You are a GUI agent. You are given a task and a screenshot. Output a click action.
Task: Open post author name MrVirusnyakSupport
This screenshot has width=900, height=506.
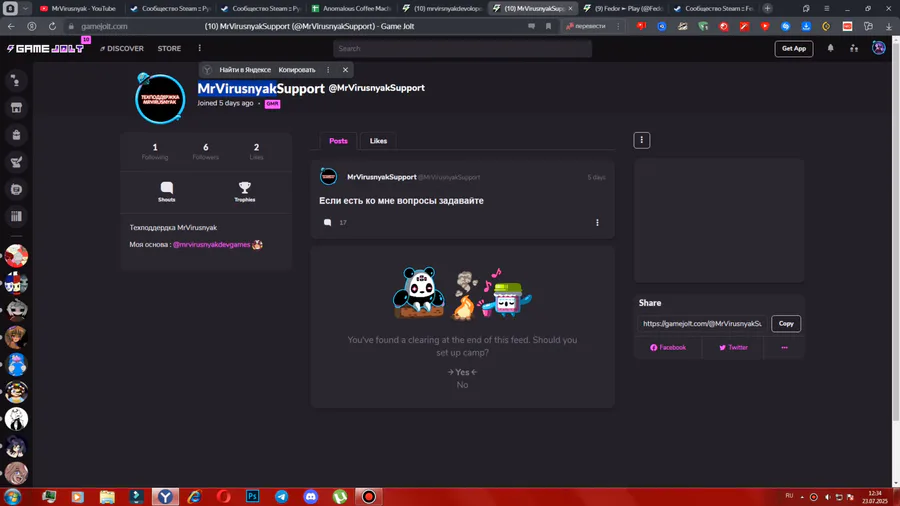pos(382,177)
